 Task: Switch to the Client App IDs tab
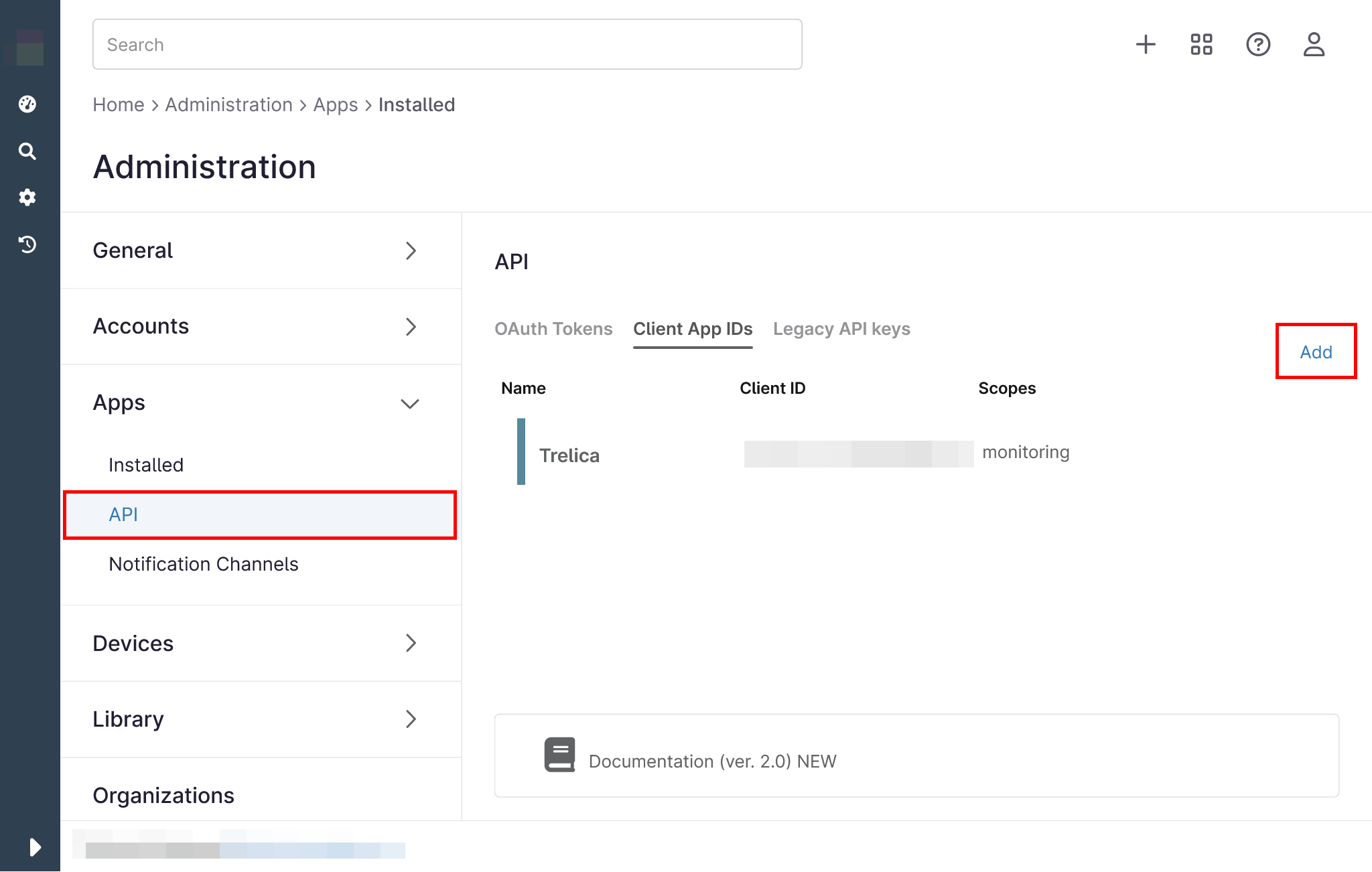pos(693,329)
